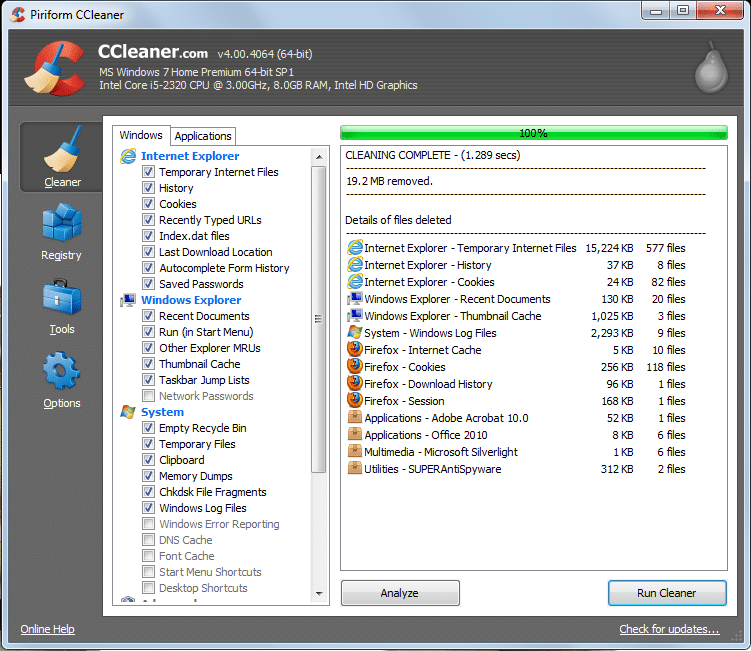Click the 'Memory Dumps' label

point(195,476)
